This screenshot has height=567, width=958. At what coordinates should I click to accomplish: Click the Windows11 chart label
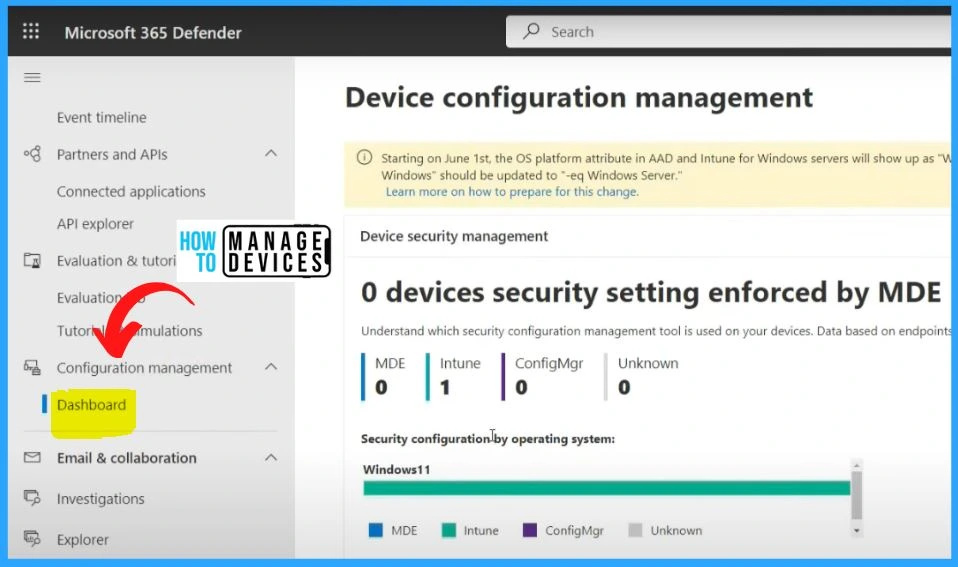point(397,469)
